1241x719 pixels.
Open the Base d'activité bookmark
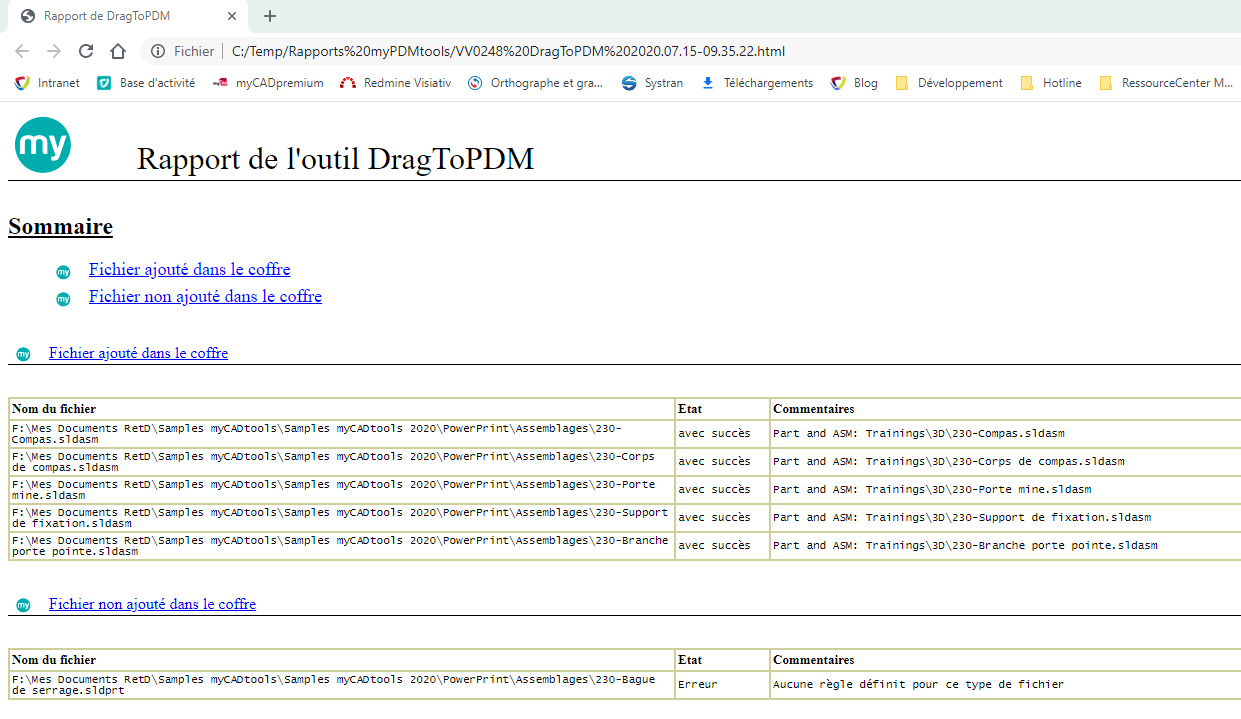pos(146,83)
